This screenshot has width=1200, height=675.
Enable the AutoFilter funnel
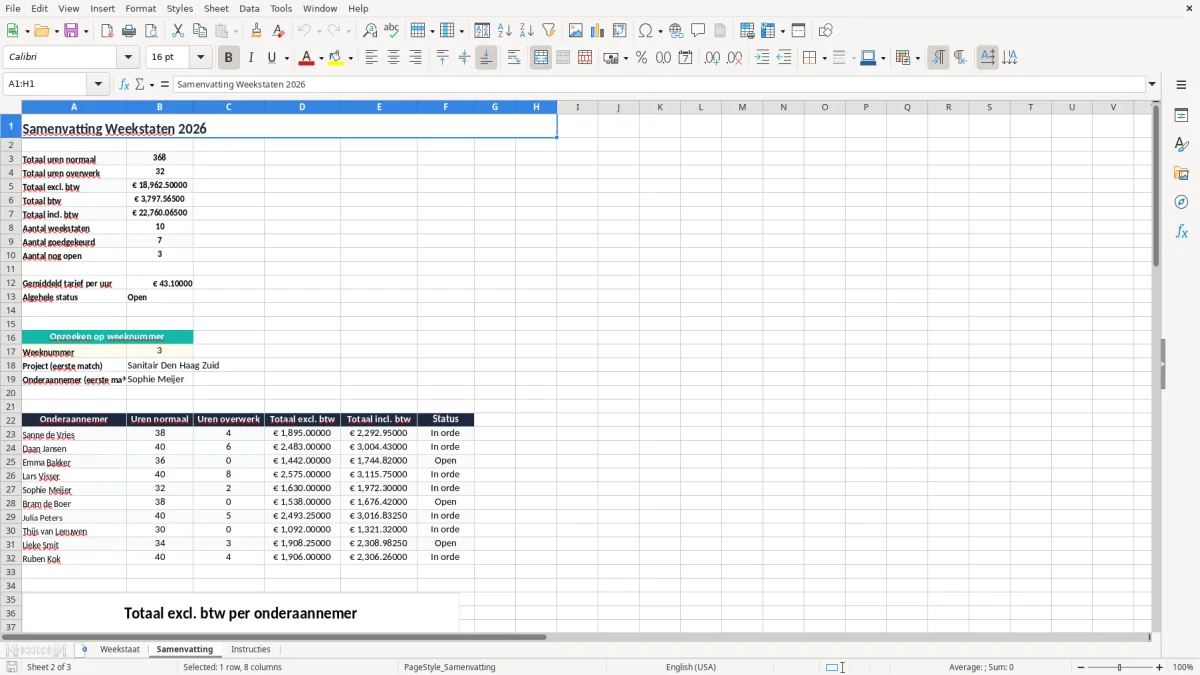point(549,31)
